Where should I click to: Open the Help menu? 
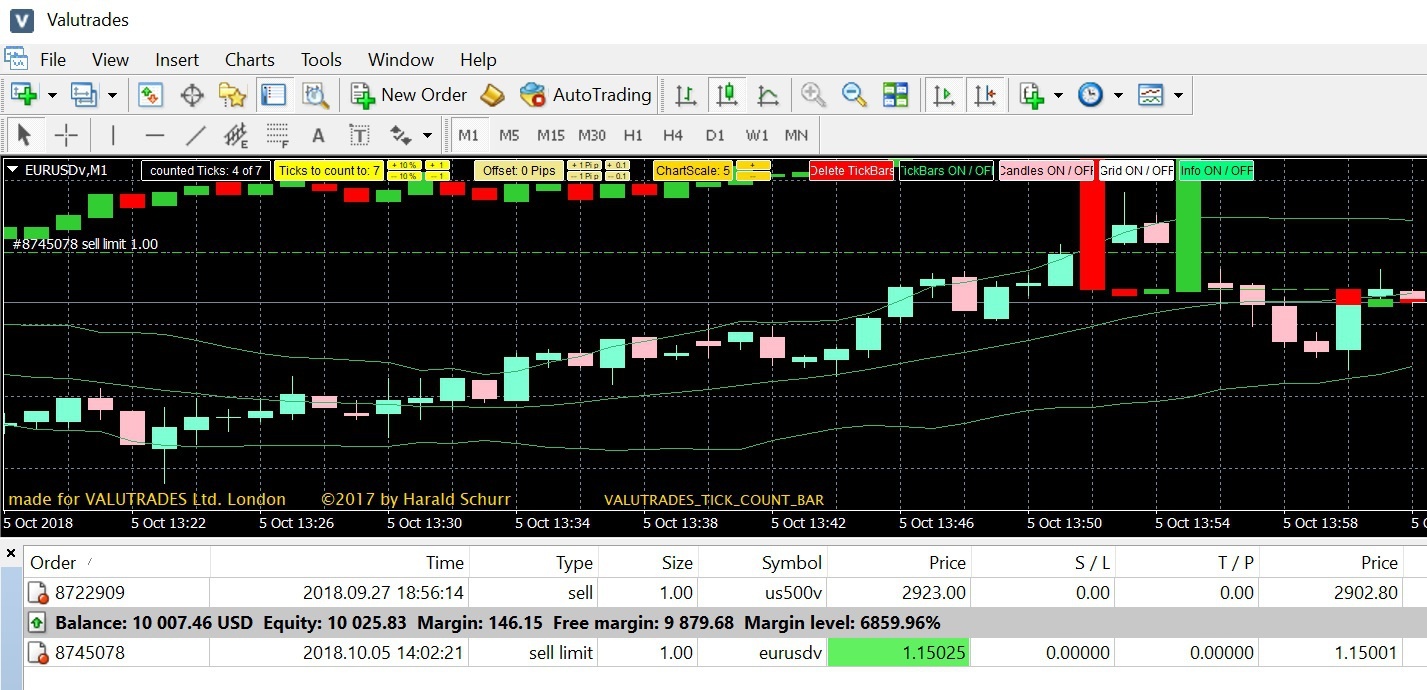(x=478, y=60)
